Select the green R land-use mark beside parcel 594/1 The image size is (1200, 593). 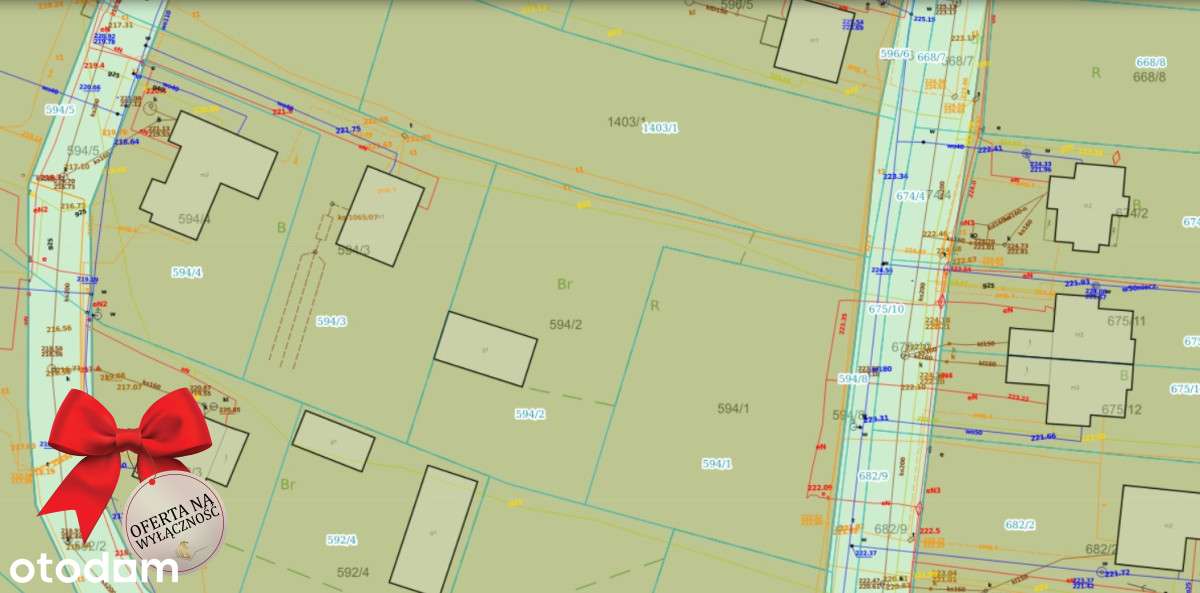[655, 305]
